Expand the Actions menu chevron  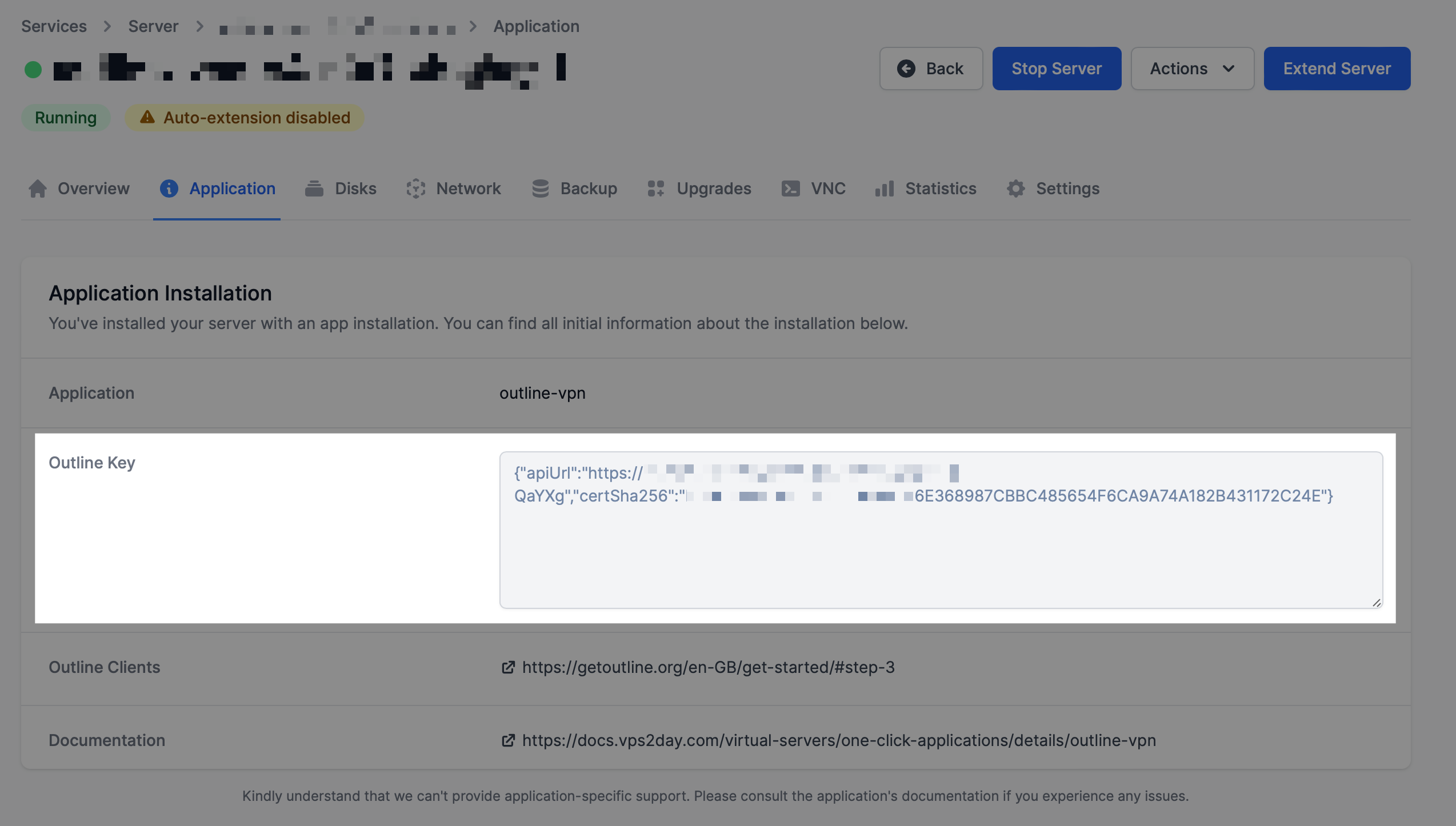click(x=1228, y=68)
